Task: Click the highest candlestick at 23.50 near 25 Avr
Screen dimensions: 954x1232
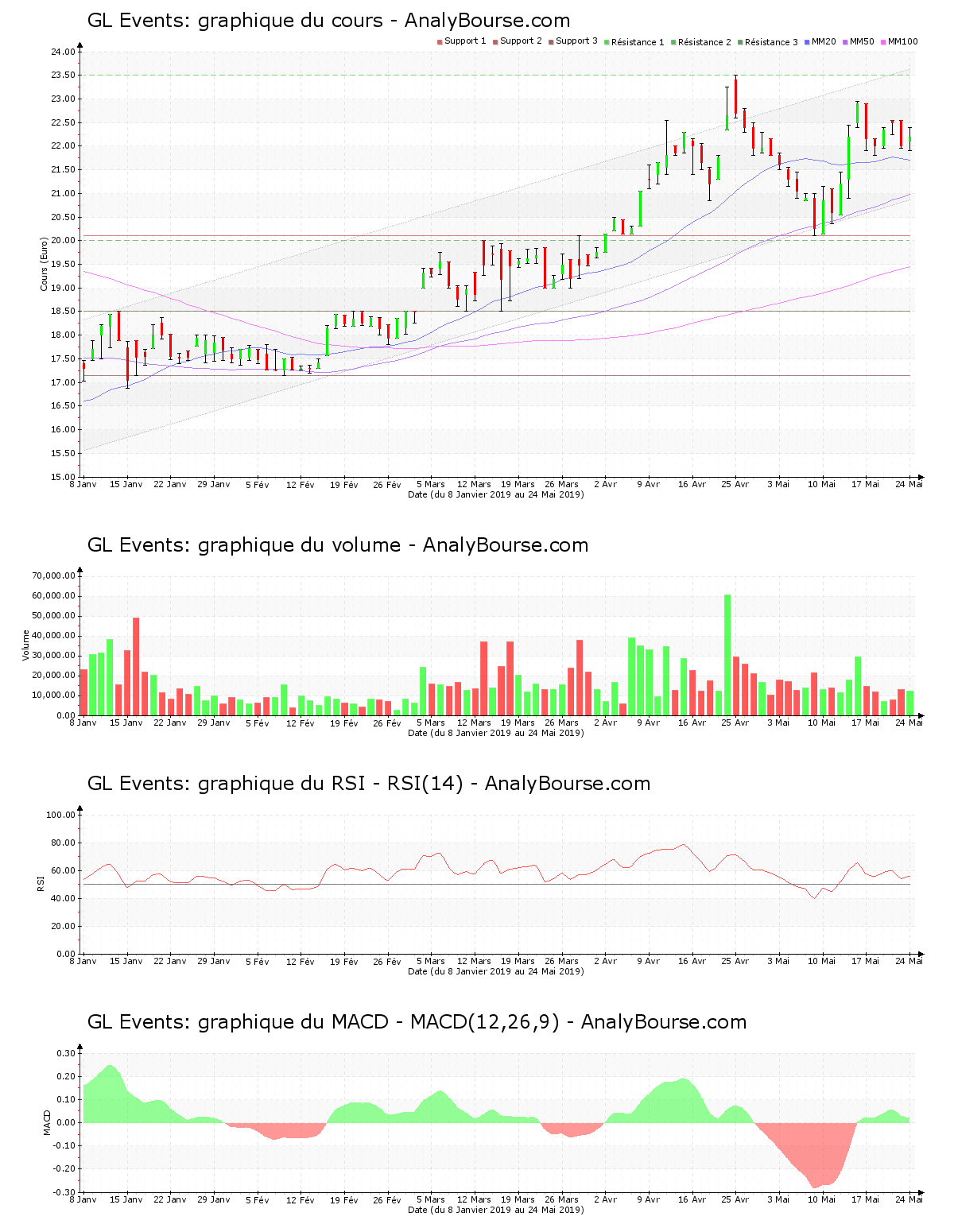Action: (x=735, y=95)
